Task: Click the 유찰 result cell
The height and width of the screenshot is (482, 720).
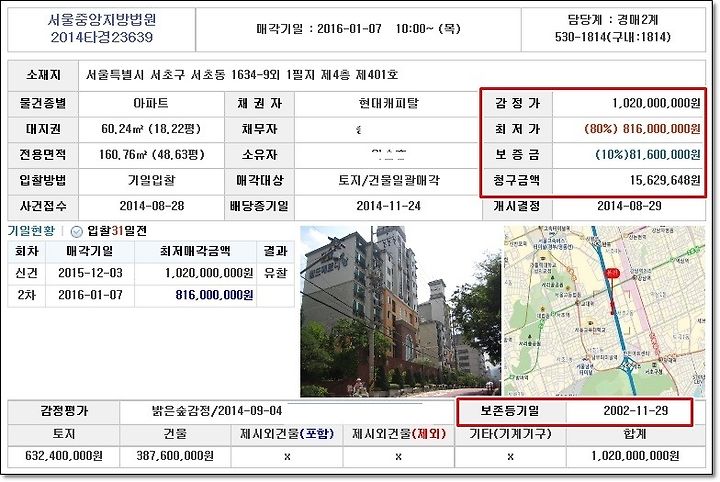Action: 276,273
